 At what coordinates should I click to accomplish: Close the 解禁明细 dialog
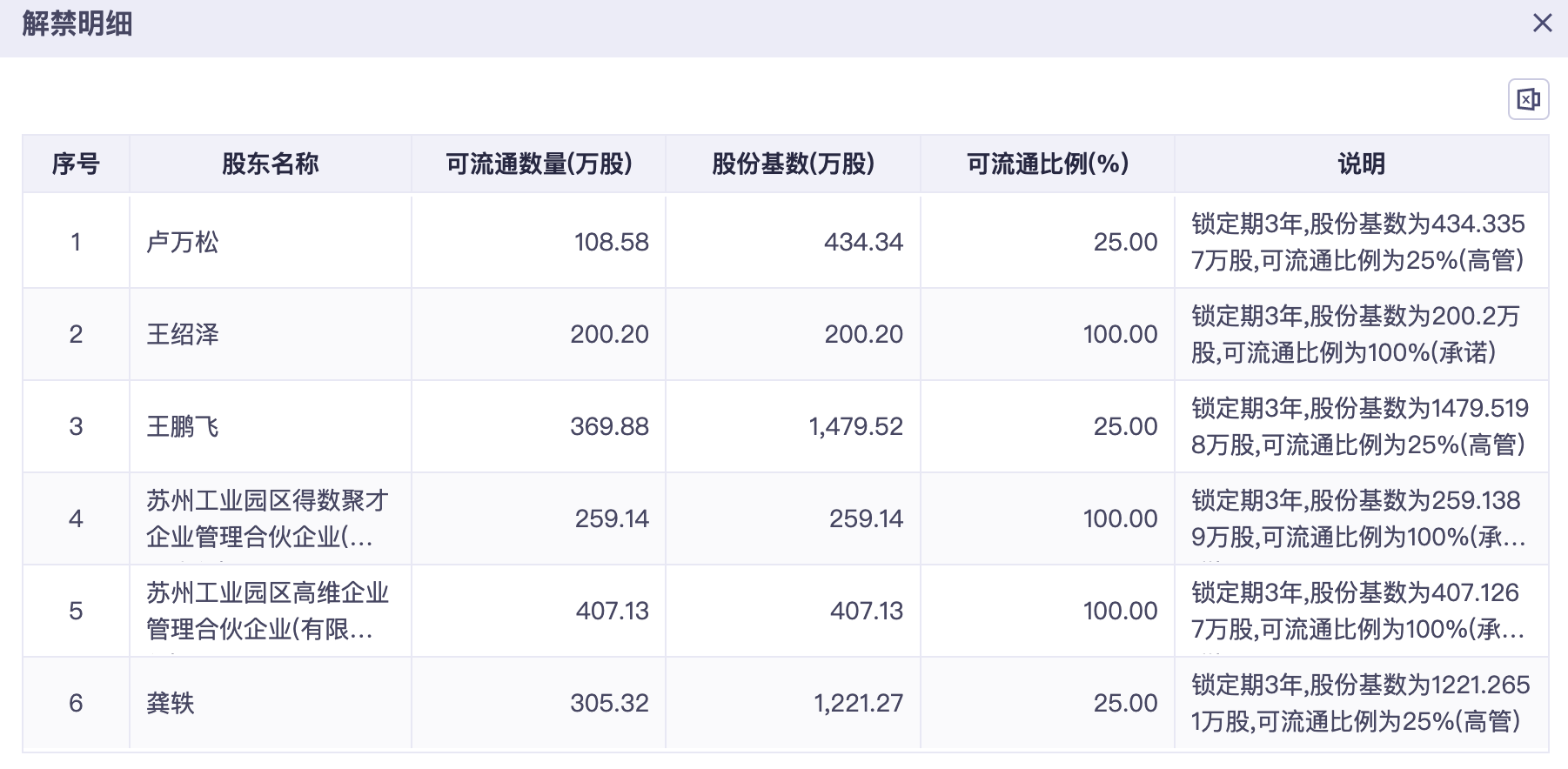tap(1542, 23)
